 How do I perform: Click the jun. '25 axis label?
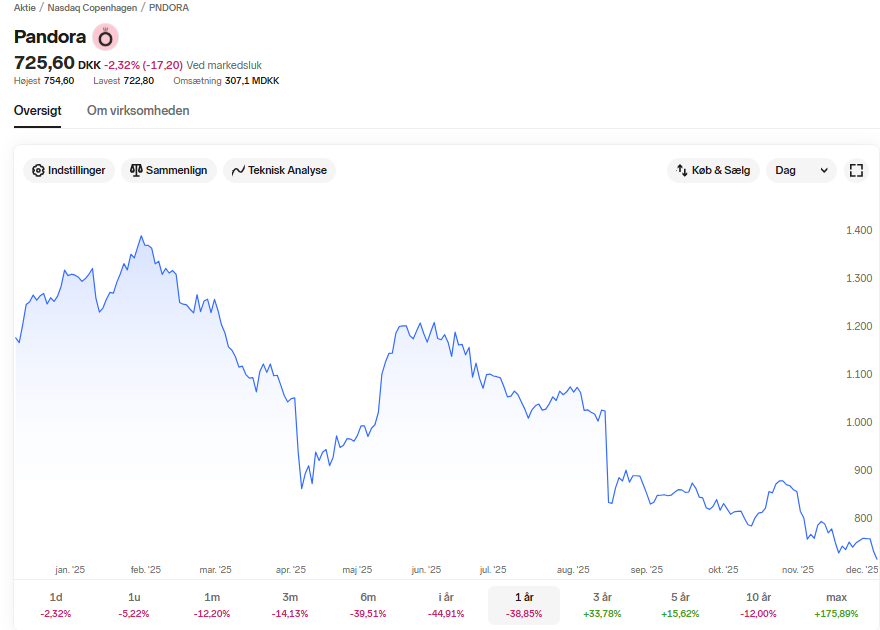click(x=427, y=569)
